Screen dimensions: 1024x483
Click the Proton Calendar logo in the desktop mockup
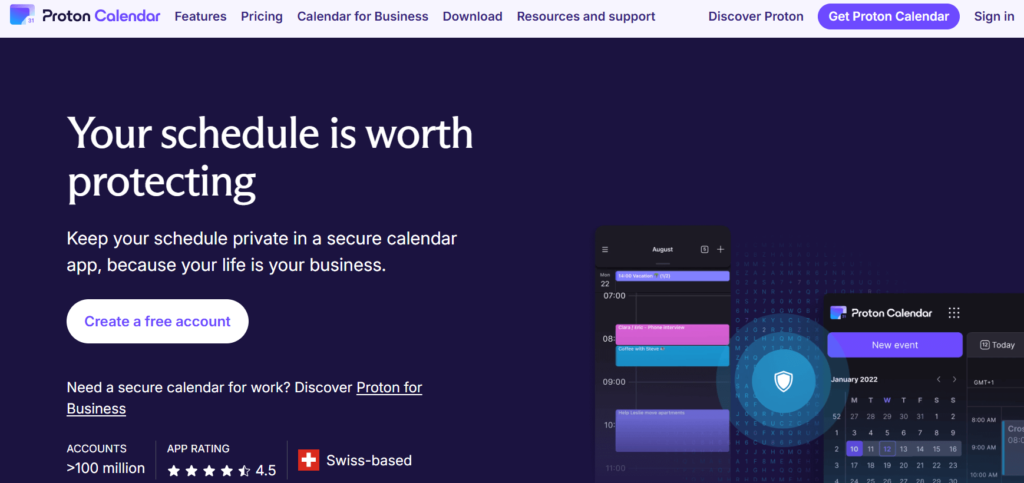[x=882, y=313]
